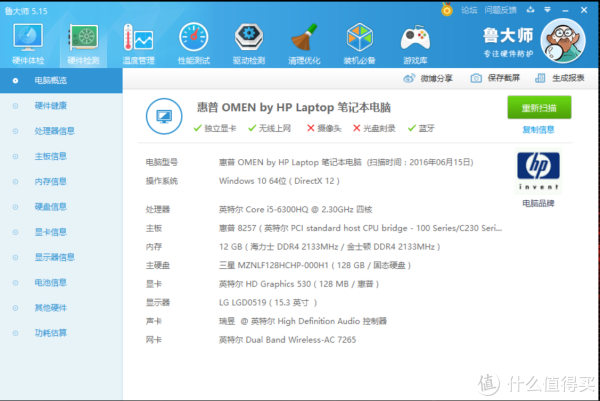Launch 性能测试 performance test gauge icon
This screenshot has width=600, height=401.
194,37
